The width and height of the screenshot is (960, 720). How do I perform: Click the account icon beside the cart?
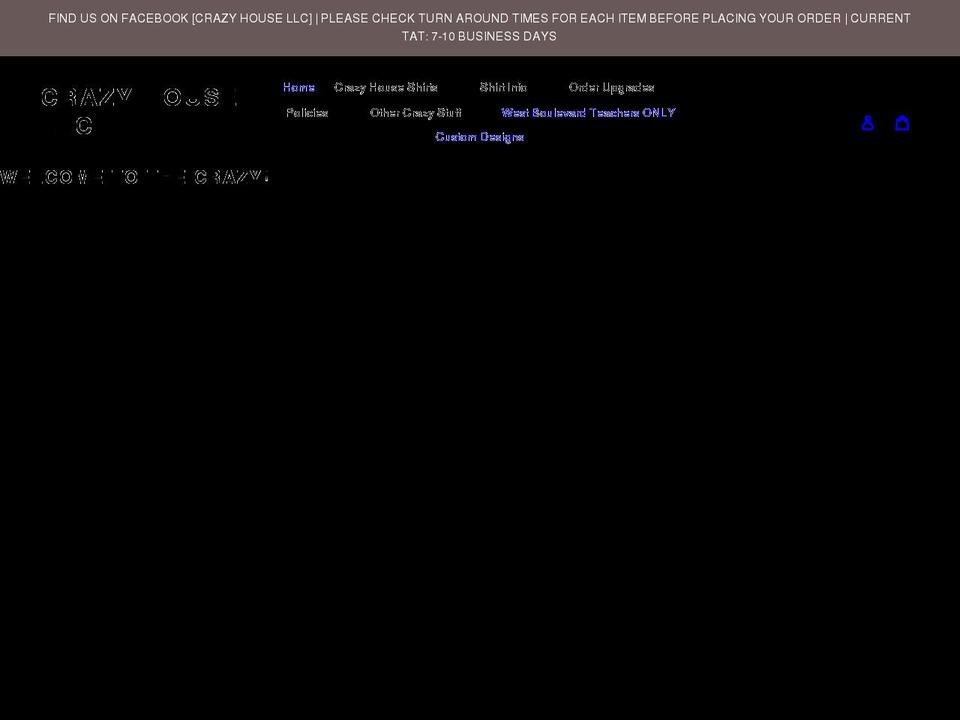867,122
